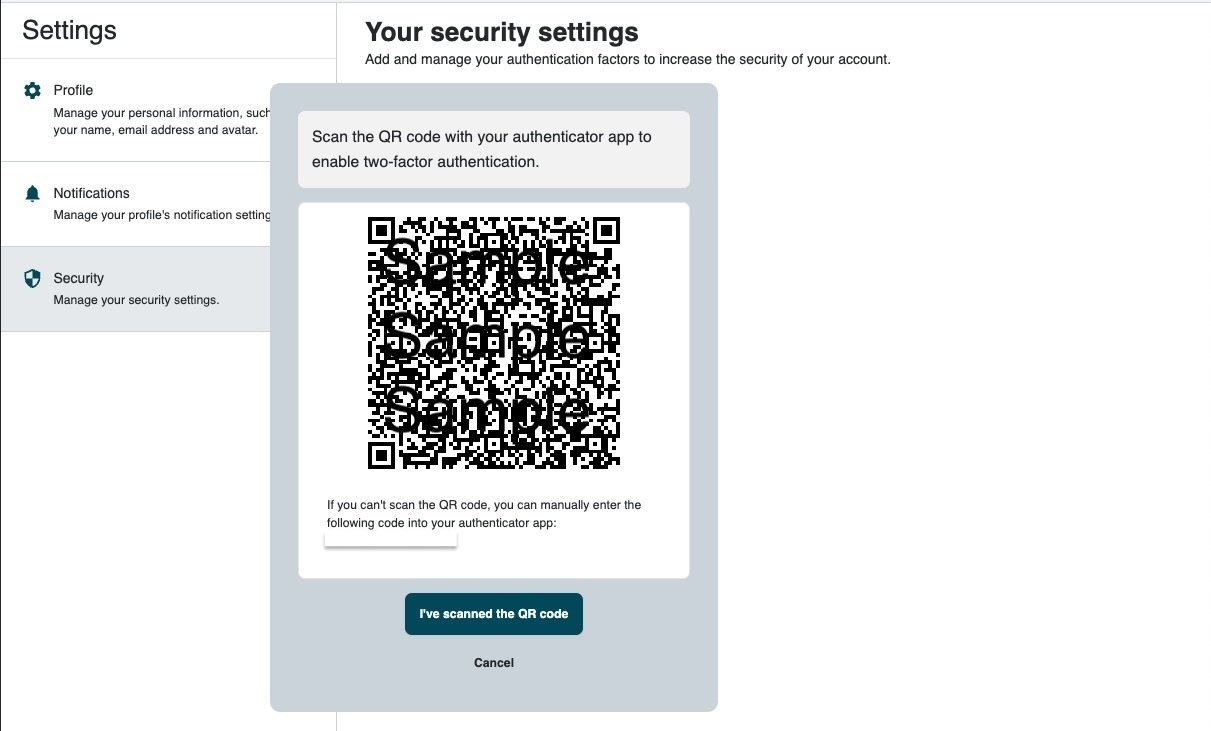Click the scan QR code instruction banner

pyautogui.click(x=494, y=149)
